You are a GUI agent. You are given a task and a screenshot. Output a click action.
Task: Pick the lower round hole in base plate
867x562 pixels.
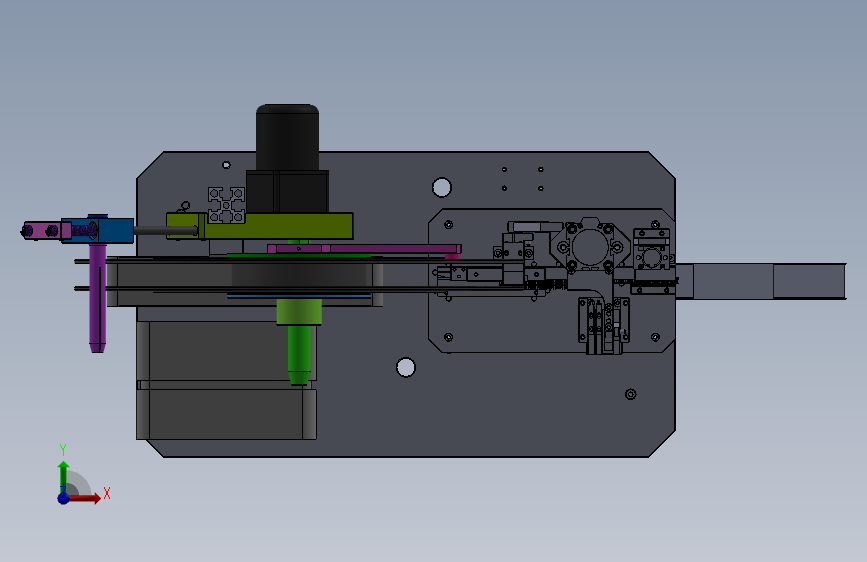[406, 367]
